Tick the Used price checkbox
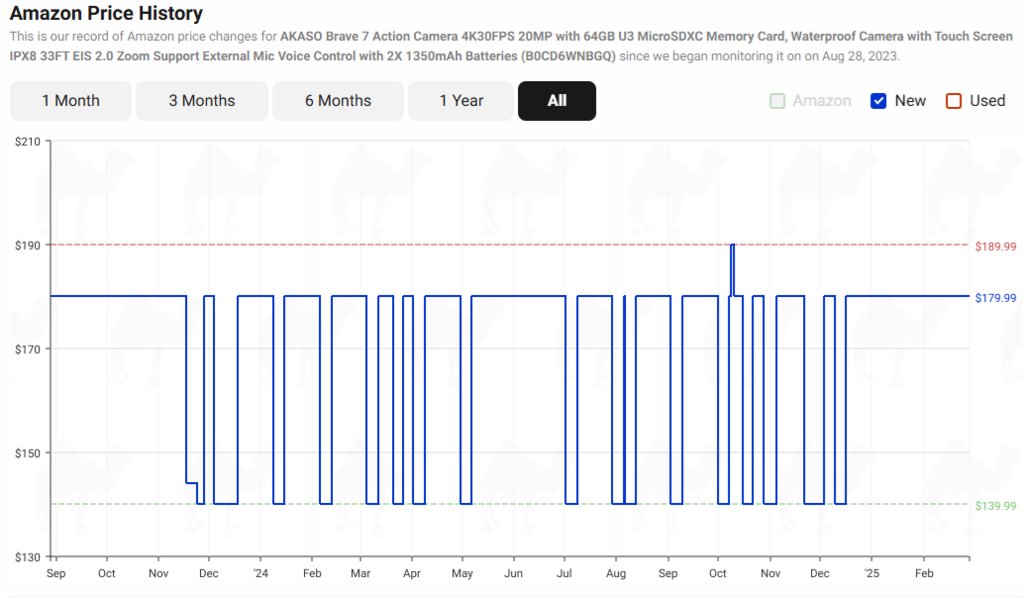The width and height of the screenshot is (1023, 598). pos(953,101)
